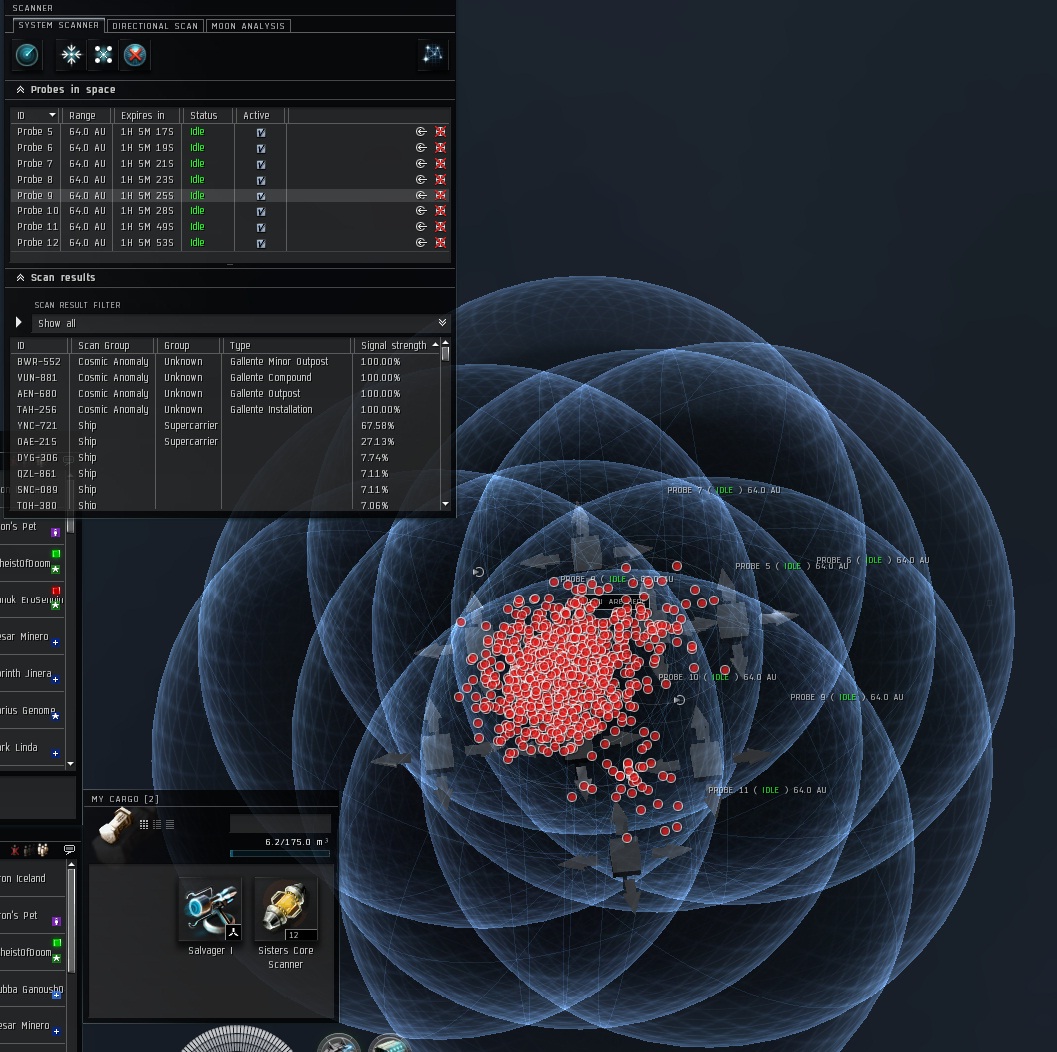Viewport: 1057px width, 1052px height.
Task: Select the YNC-721 Supercarrier result row
Action: (226, 426)
